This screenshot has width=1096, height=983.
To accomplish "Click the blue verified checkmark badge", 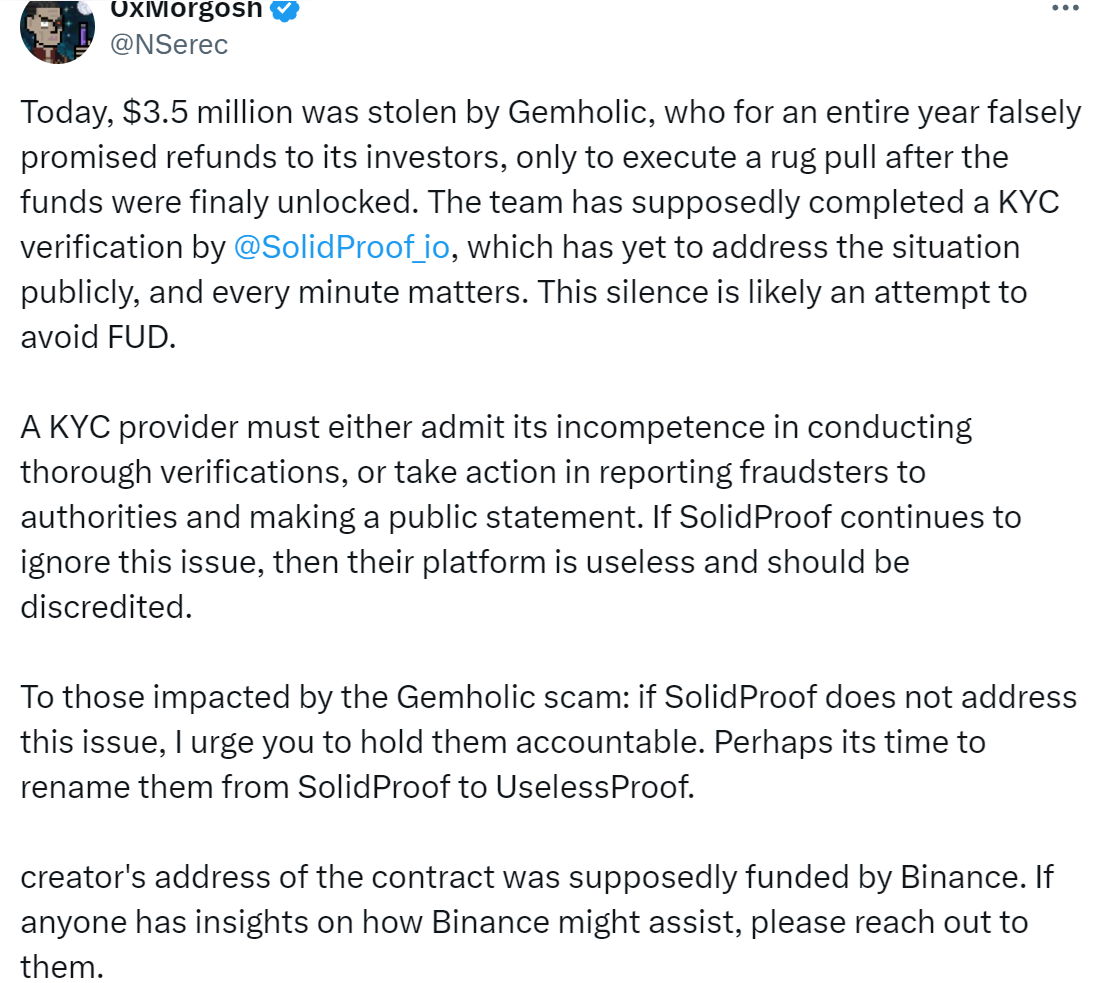I will point(284,10).
